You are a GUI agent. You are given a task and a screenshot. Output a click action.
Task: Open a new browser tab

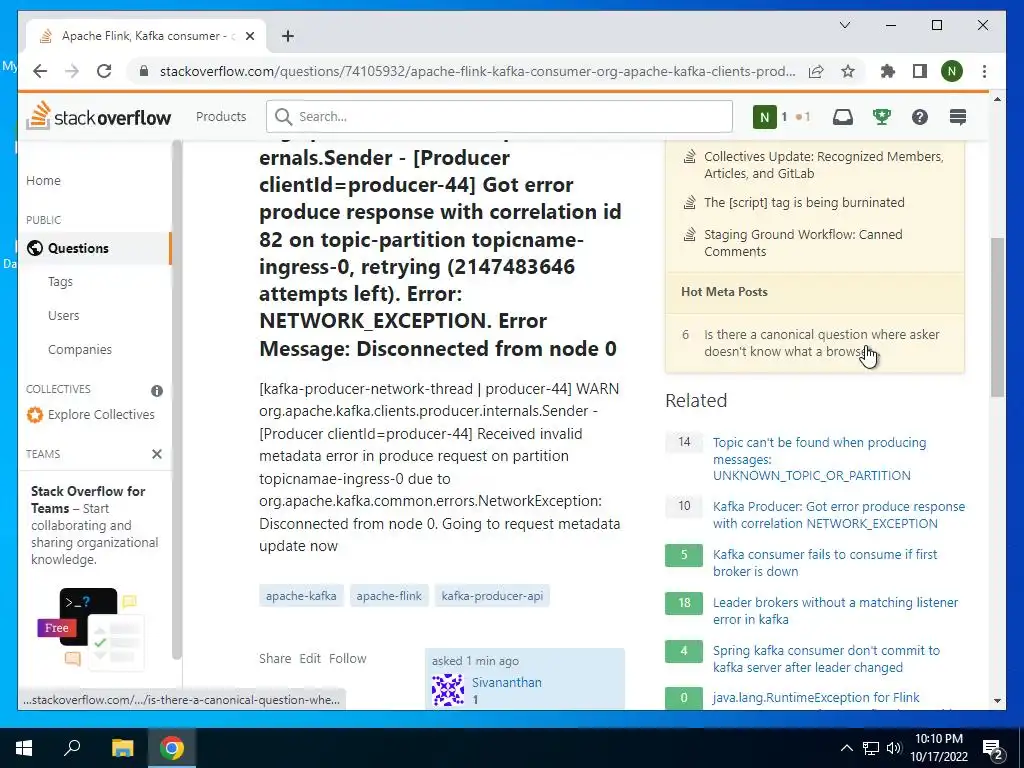(288, 36)
